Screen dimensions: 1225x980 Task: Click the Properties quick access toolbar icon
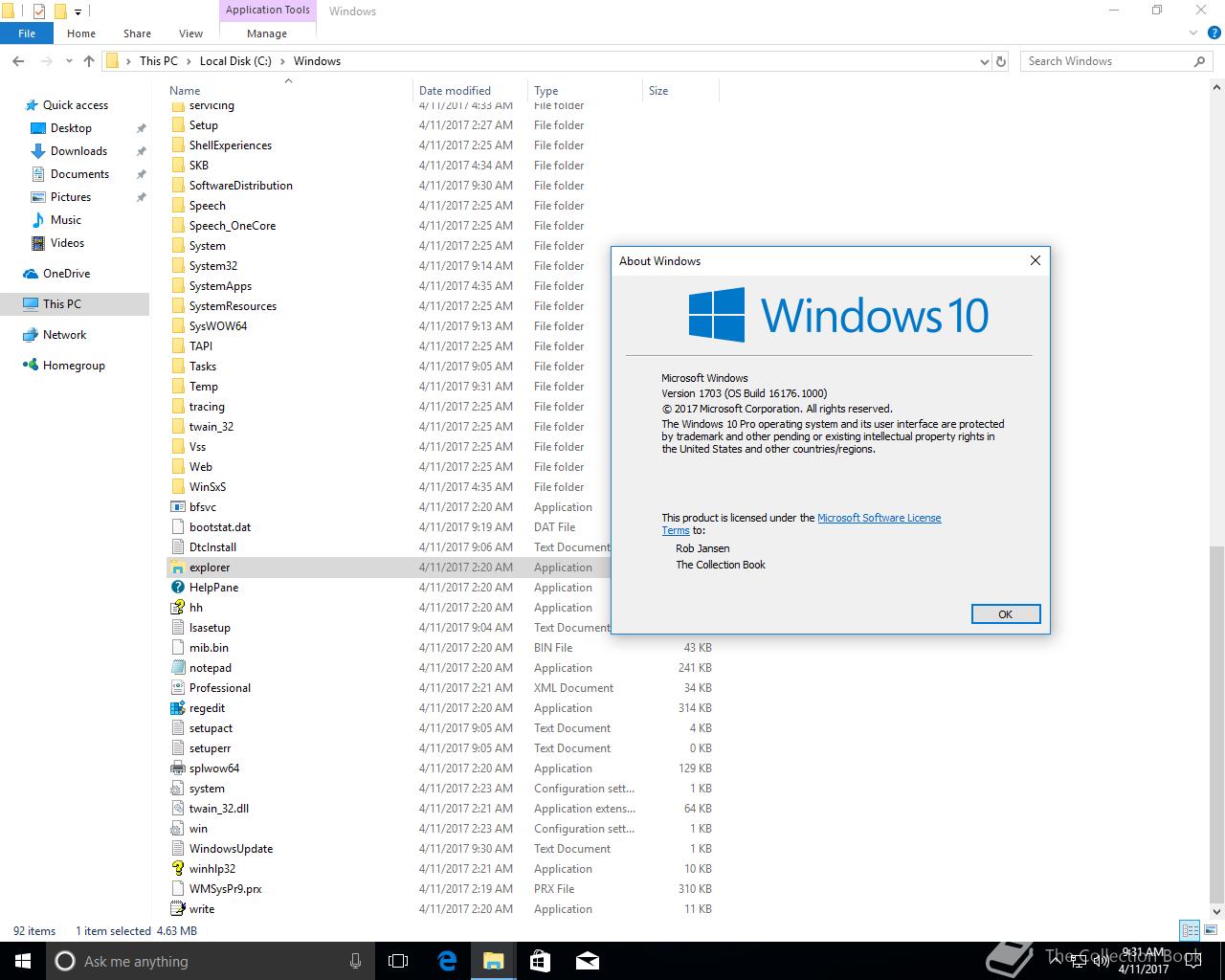(x=39, y=11)
